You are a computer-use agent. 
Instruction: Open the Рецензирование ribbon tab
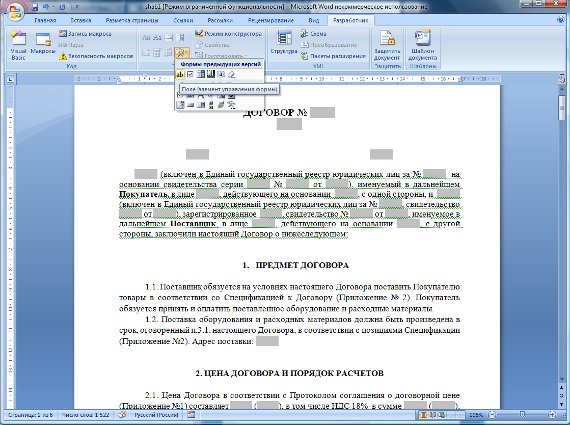272,20
